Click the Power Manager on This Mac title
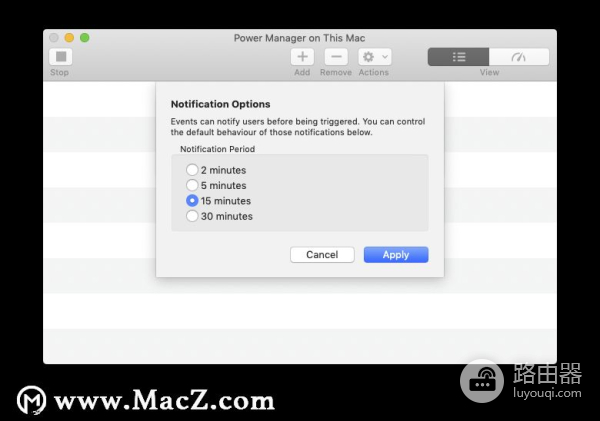The image size is (600, 421). [x=299, y=38]
